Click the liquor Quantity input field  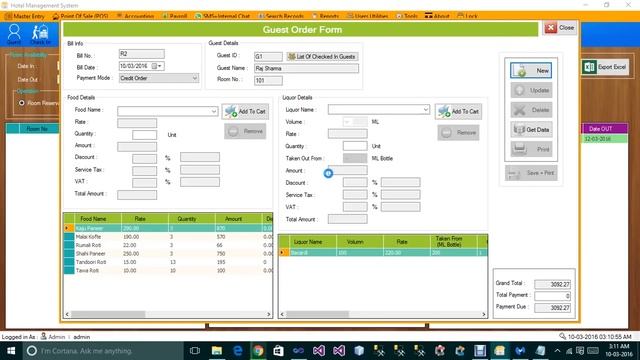click(355, 146)
